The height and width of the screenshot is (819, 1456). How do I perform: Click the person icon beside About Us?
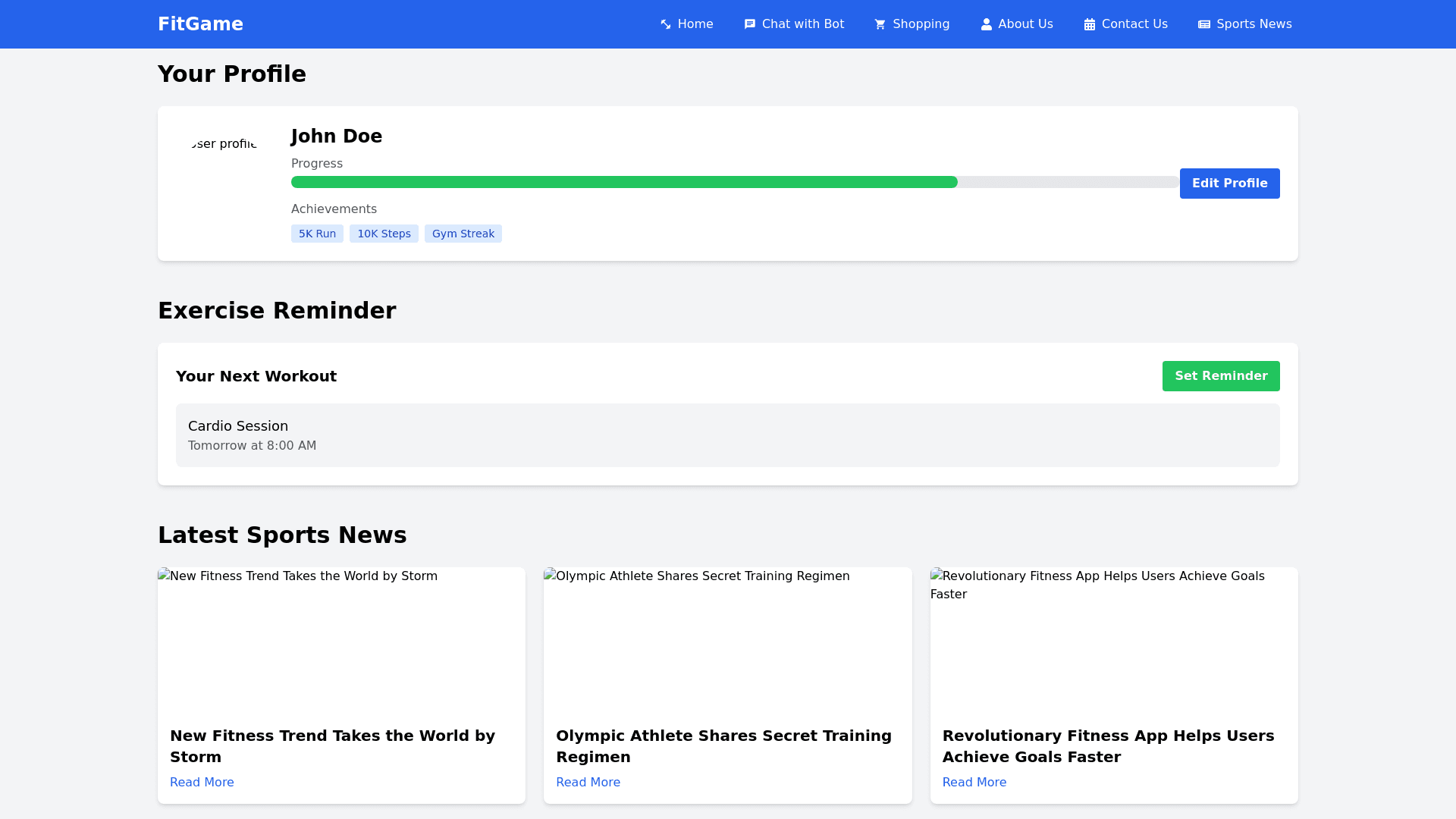click(x=986, y=24)
